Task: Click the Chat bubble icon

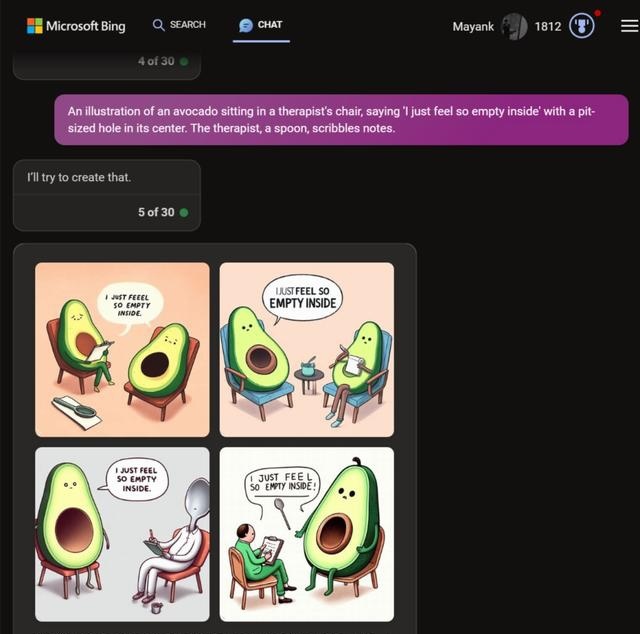Action: point(246,25)
